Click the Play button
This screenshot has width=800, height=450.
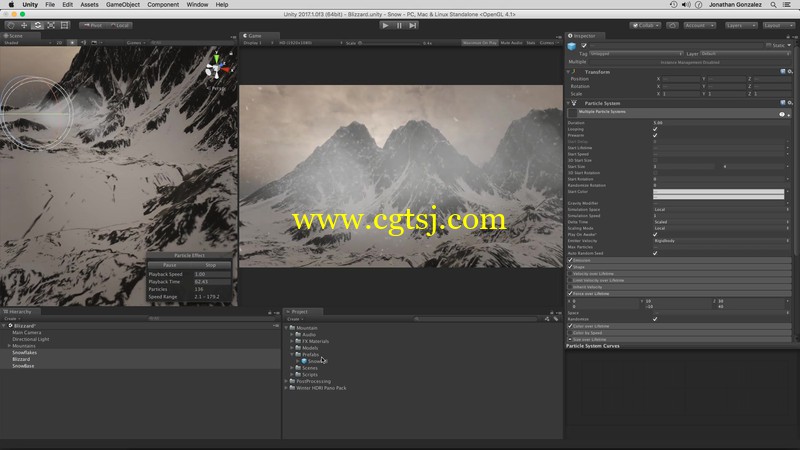click(x=385, y=25)
